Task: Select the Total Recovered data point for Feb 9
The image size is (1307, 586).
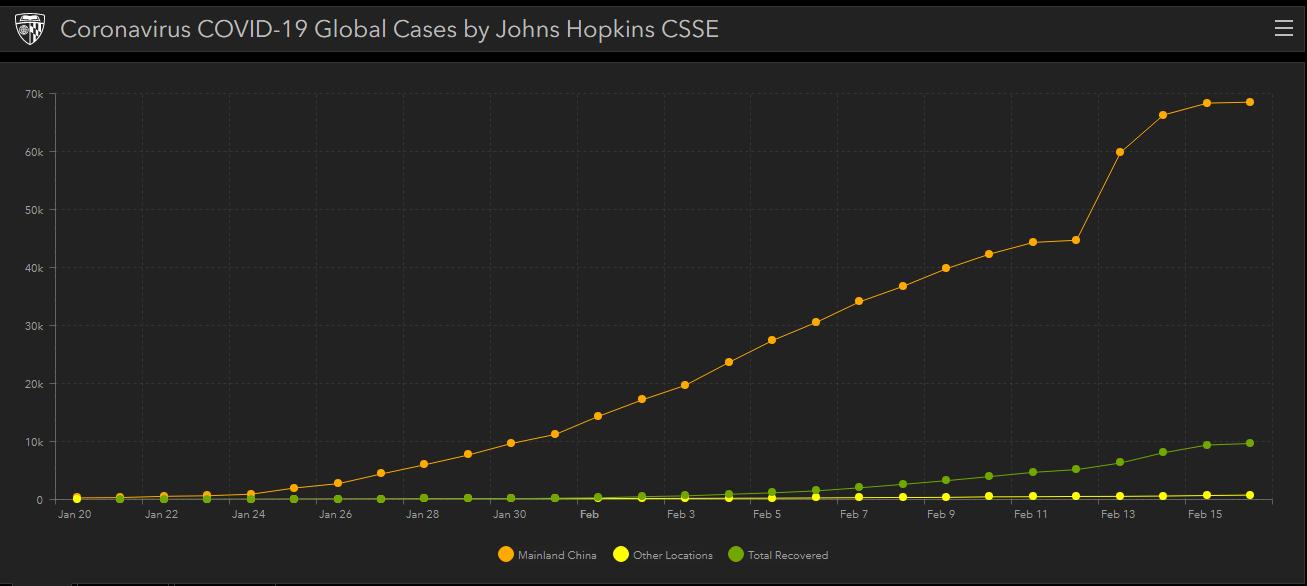Action: pos(946,480)
